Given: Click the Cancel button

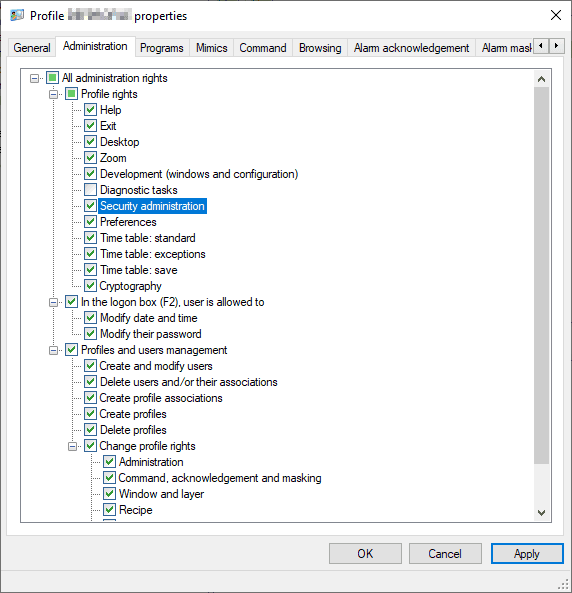Looking at the screenshot, I should pos(445,554).
